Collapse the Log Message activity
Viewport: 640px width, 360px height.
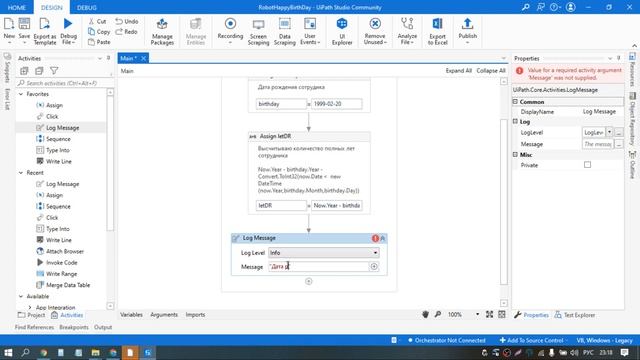click(x=383, y=238)
